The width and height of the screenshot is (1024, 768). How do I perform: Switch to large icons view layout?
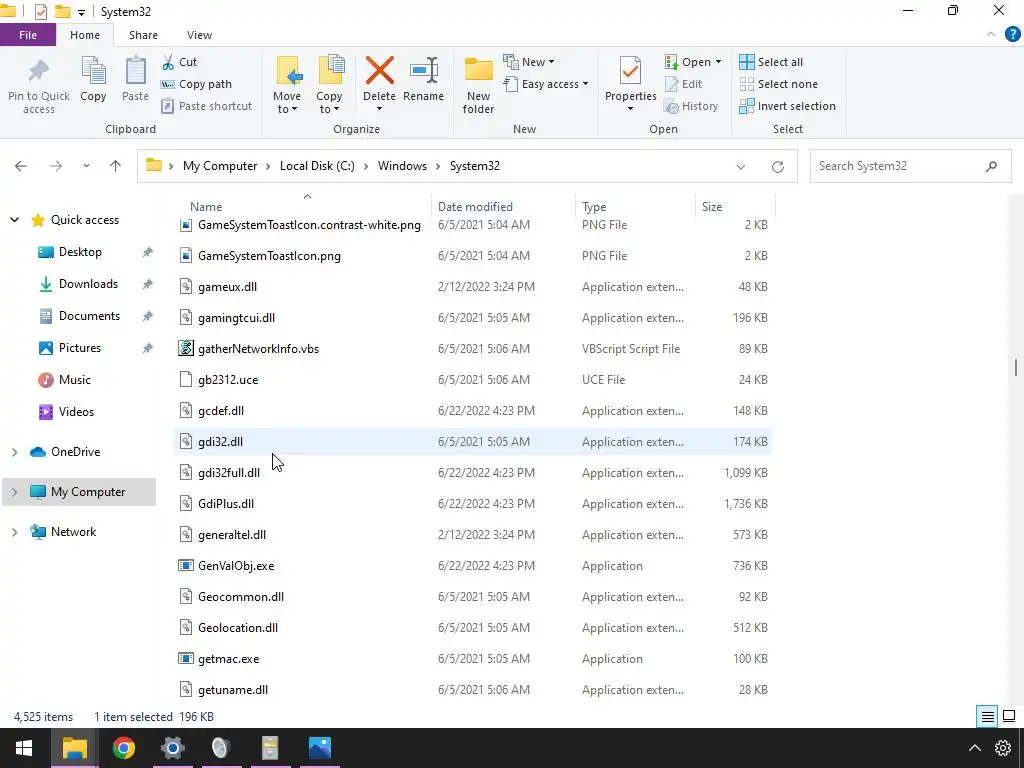coord(1009,716)
